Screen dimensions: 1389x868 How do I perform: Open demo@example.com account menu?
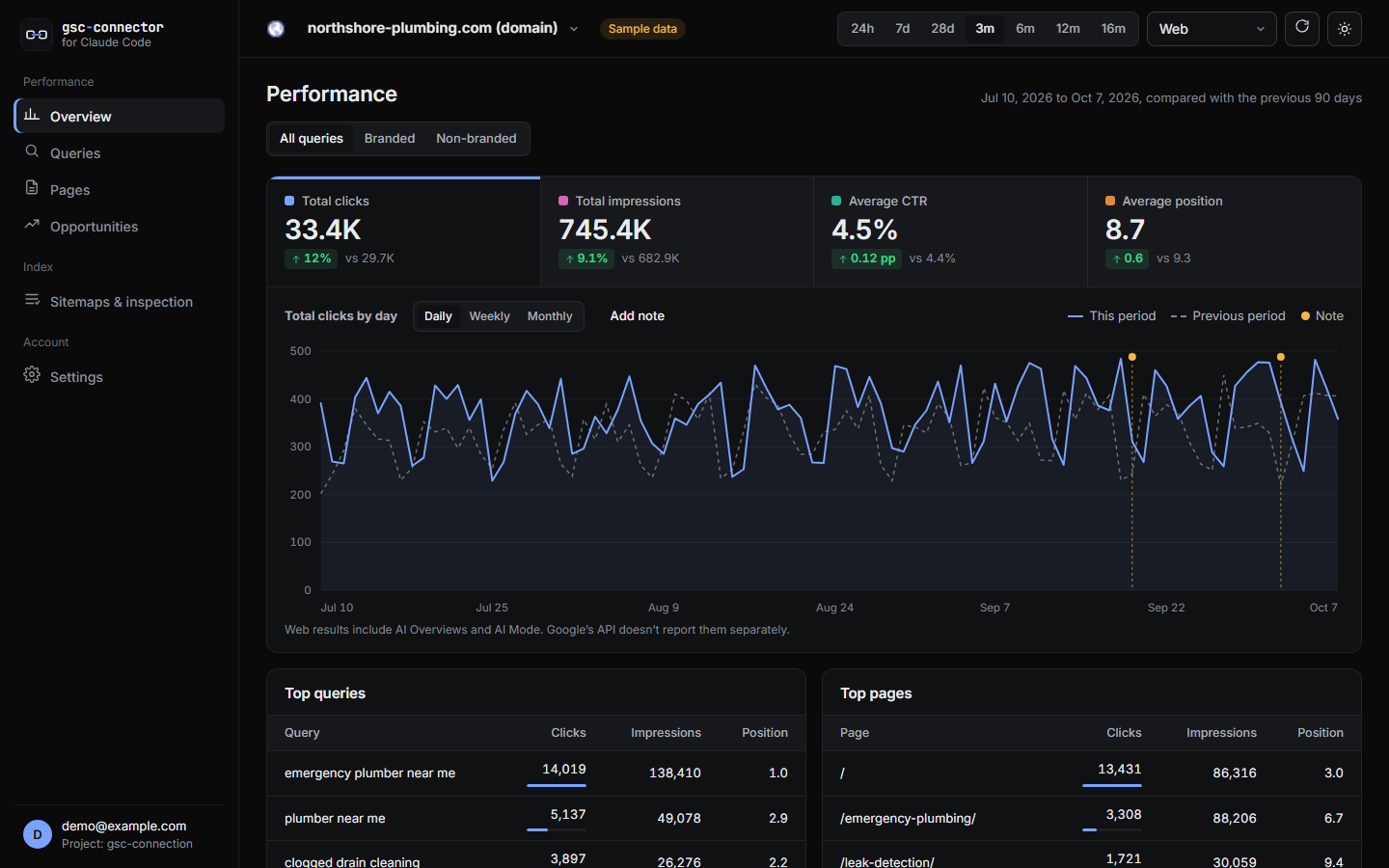[119, 834]
